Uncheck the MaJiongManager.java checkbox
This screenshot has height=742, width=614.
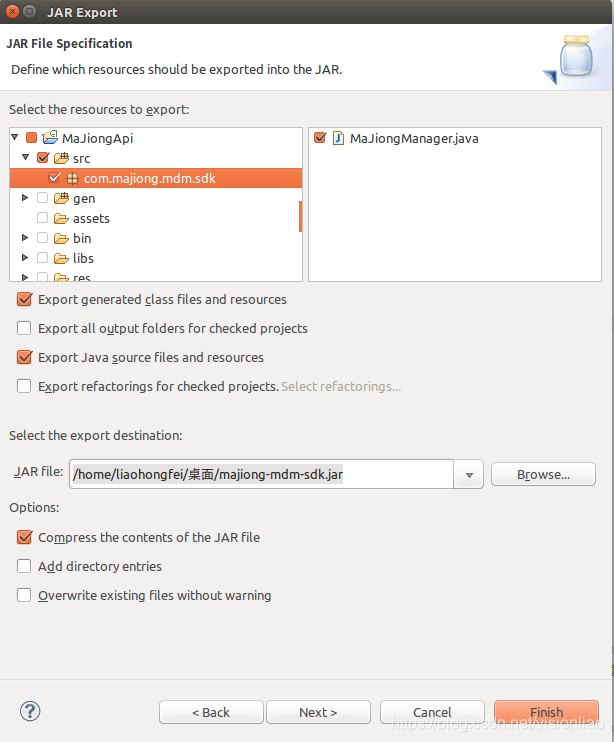tap(320, 138)
